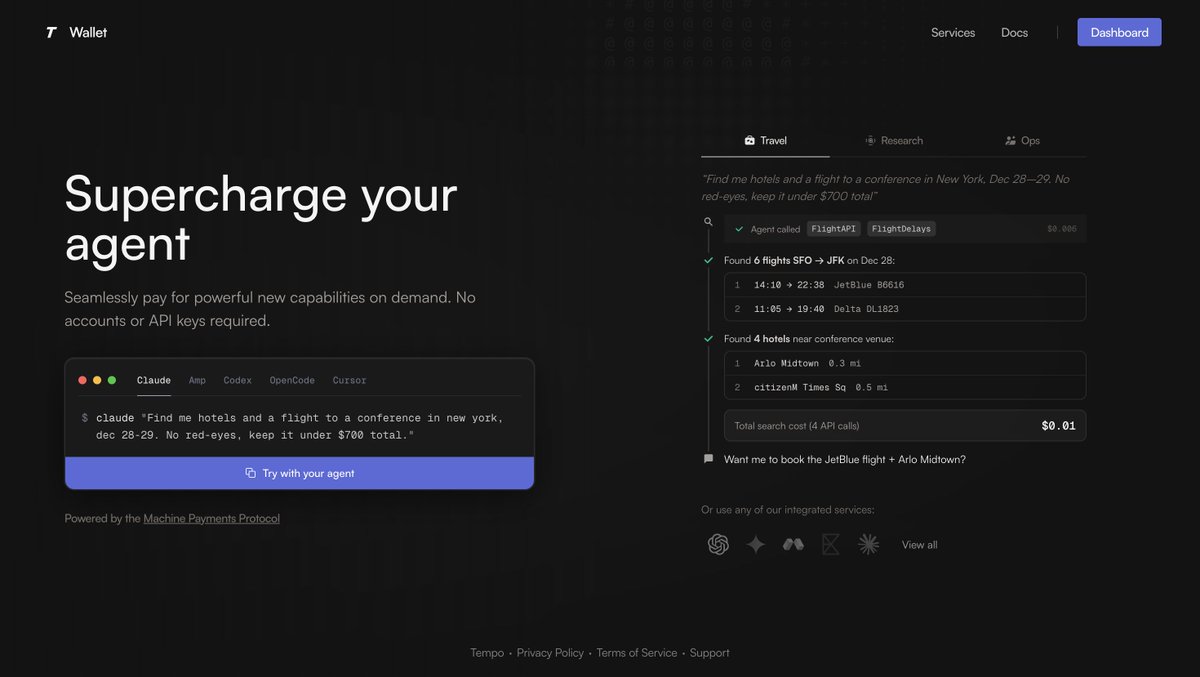Click the Supercharge your agent heading
Image resolution: width=1200 pixels, height=677 pixels.
click(261, 218)
